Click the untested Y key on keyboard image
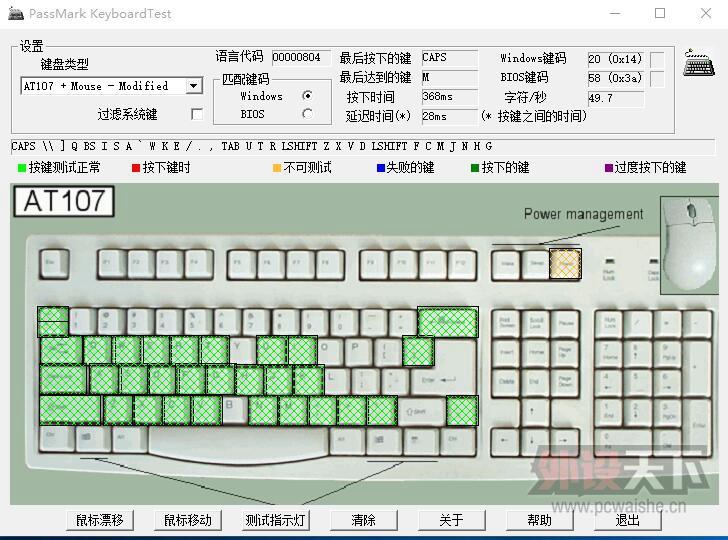This screenshot has width=728, height=540. point(242,351)
